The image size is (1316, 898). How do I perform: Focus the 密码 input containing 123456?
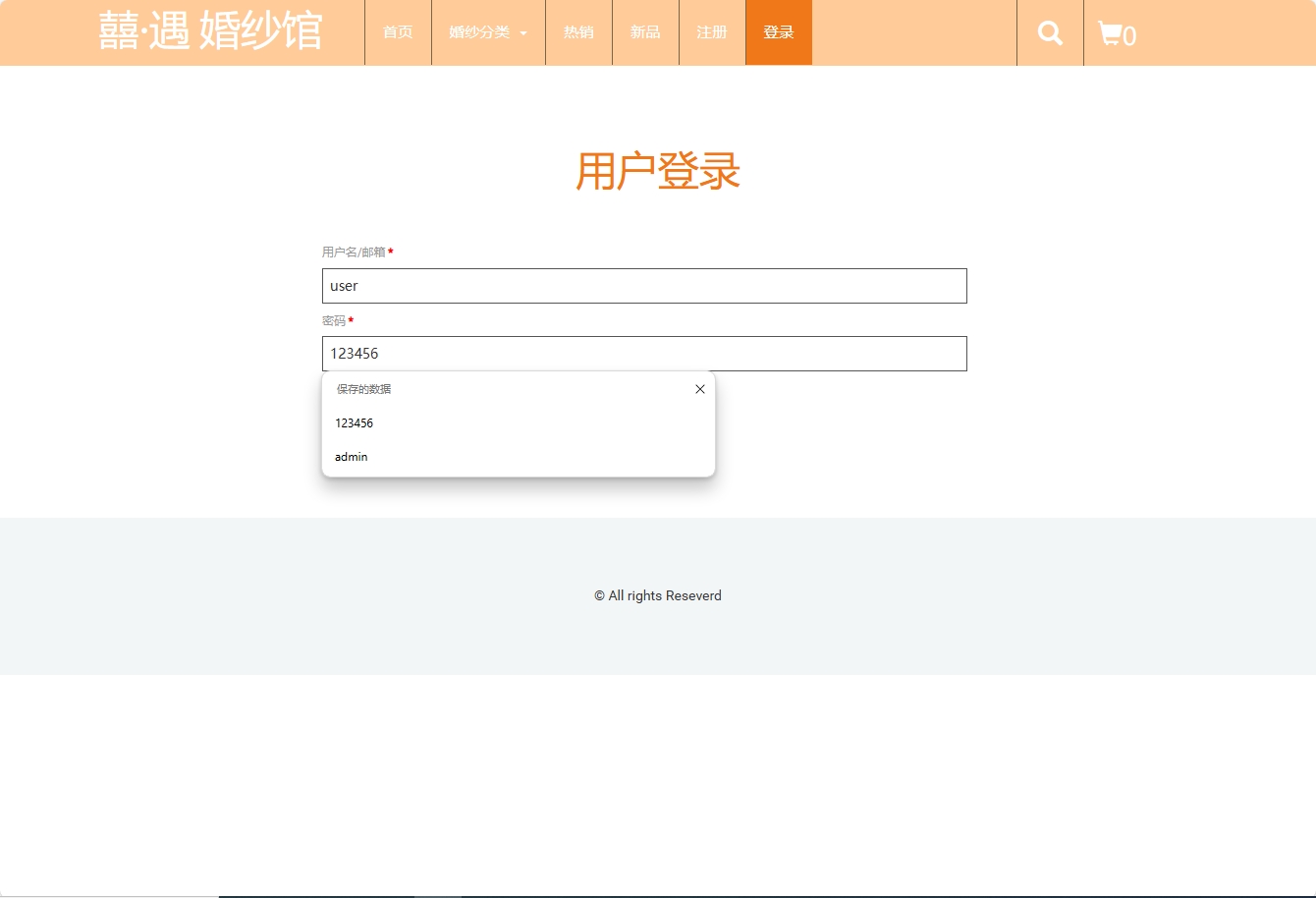pos(644,354)
